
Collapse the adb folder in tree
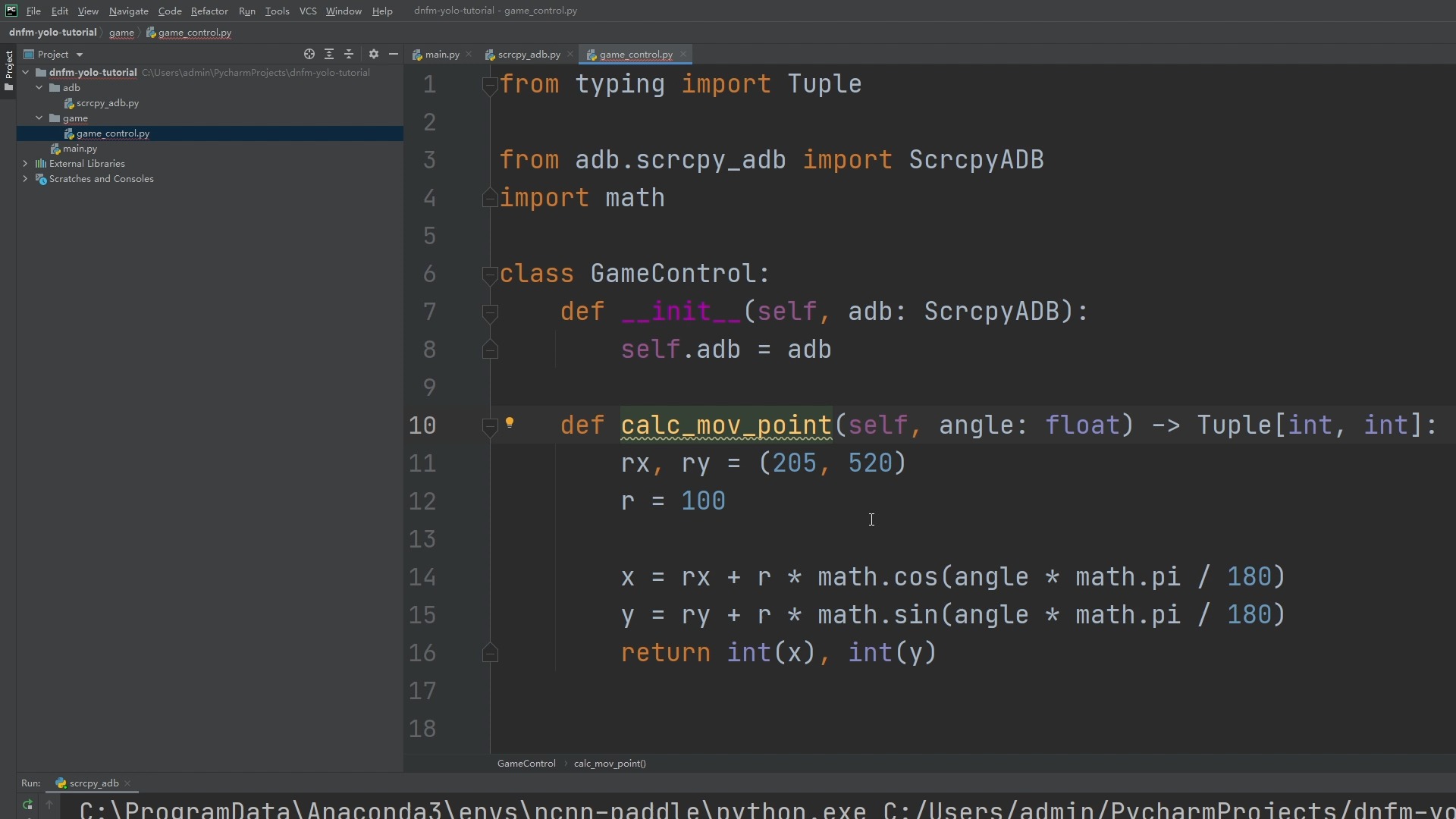tap(39, 88)
